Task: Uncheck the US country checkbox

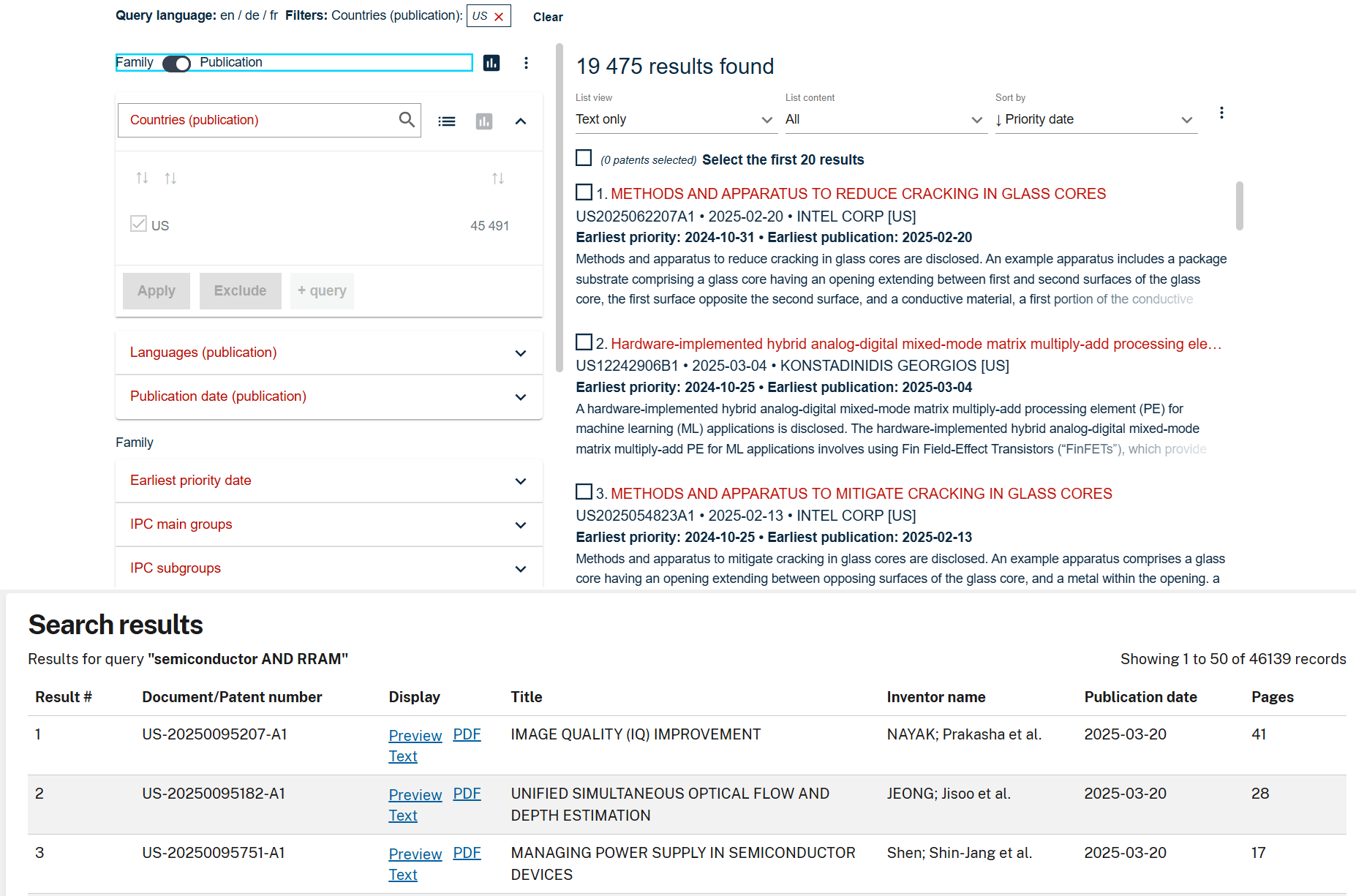Action: point(138,225)
